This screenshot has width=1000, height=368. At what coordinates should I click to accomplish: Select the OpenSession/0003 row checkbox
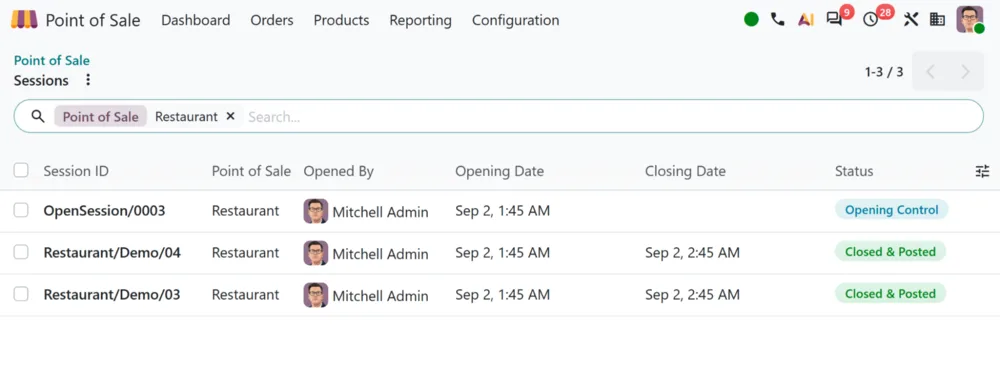point(21,210)
